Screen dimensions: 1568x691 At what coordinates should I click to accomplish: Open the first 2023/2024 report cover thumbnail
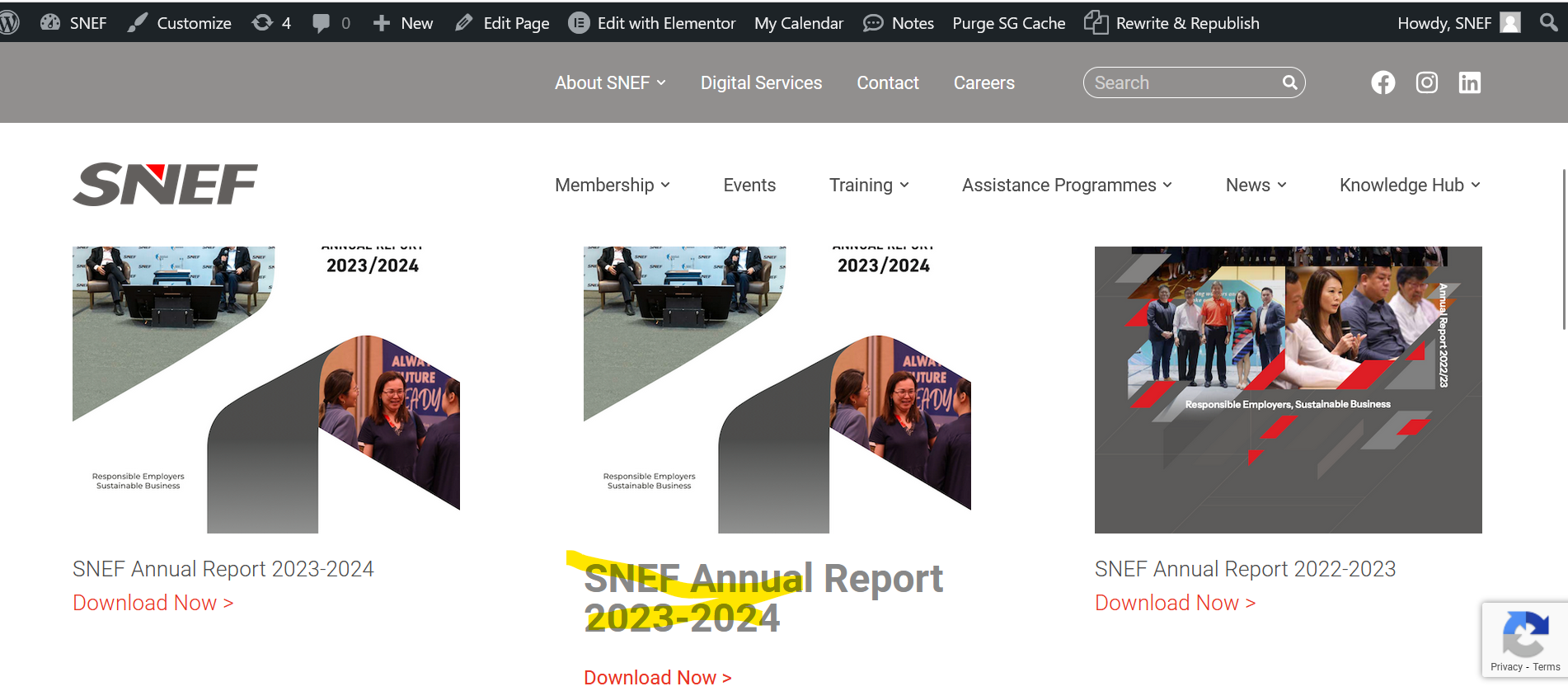point(266,389)
